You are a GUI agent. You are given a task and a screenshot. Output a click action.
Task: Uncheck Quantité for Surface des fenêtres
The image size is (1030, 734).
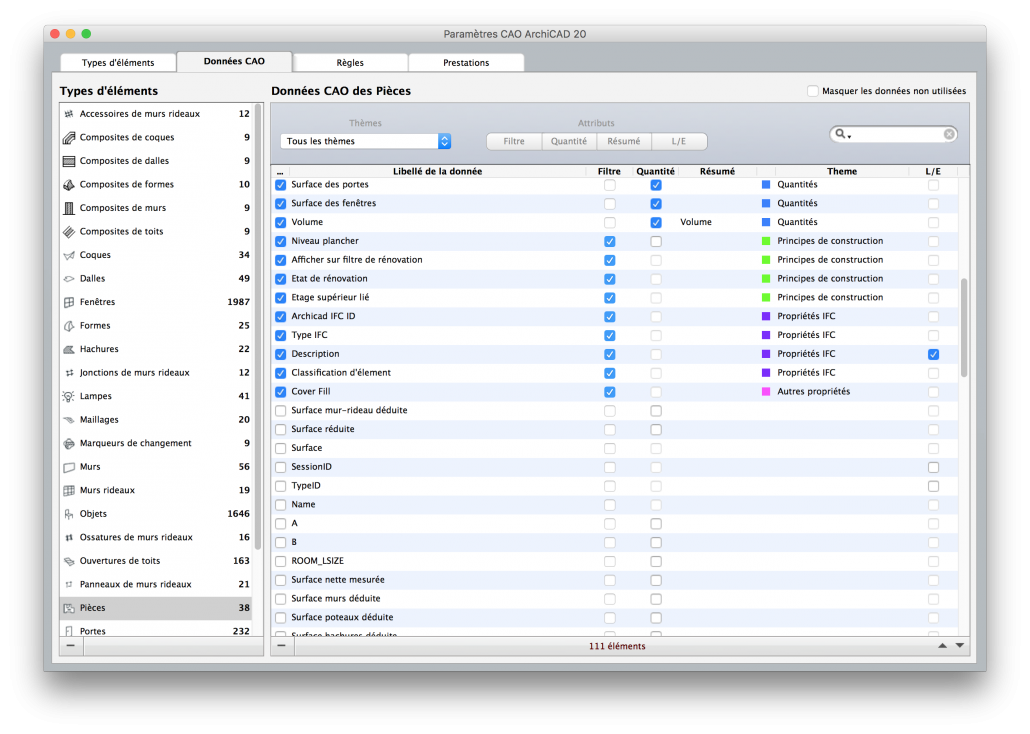656,204
